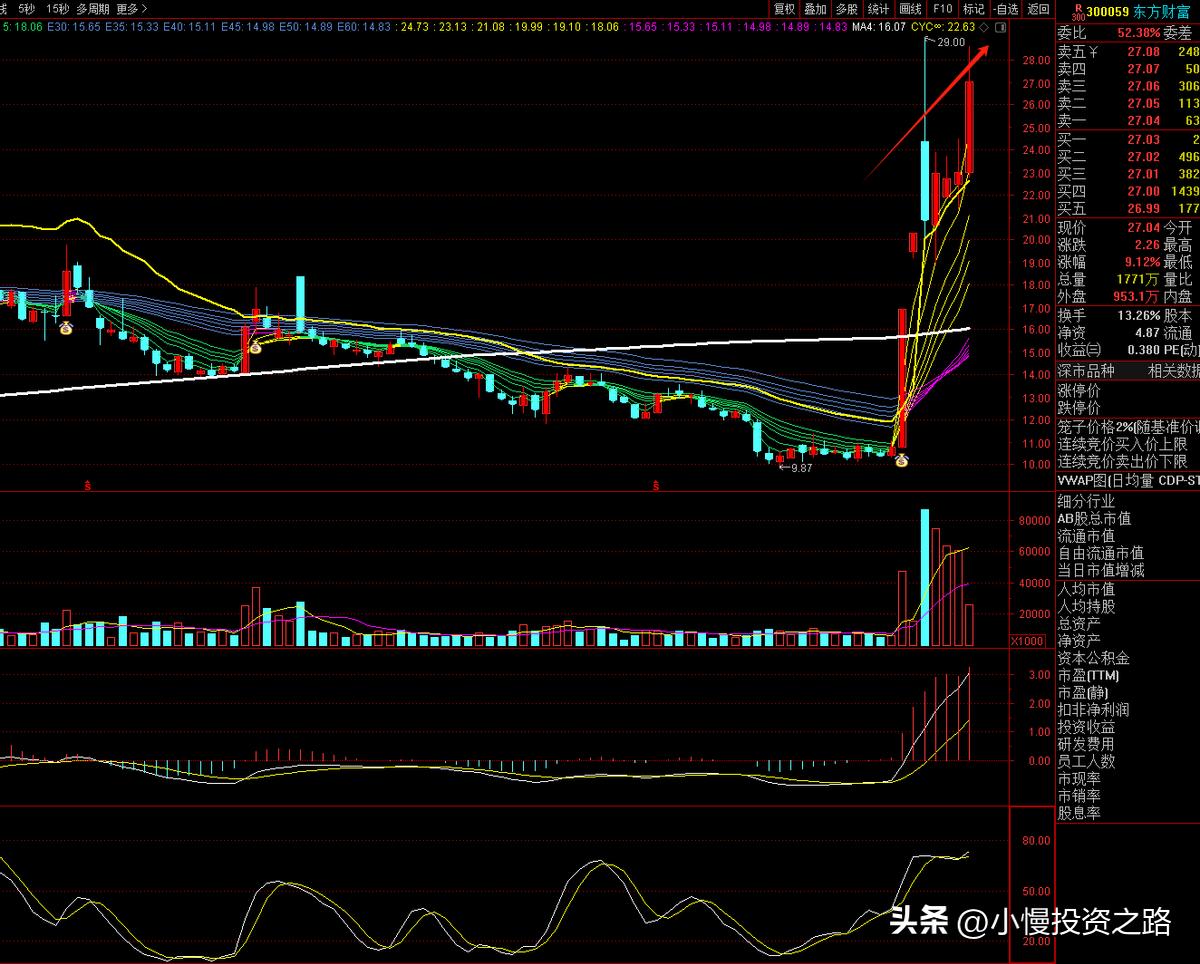Expand the 更多 periods menu
The height and width of the screenshot is (964, 1200).
[x=132, y=9]
